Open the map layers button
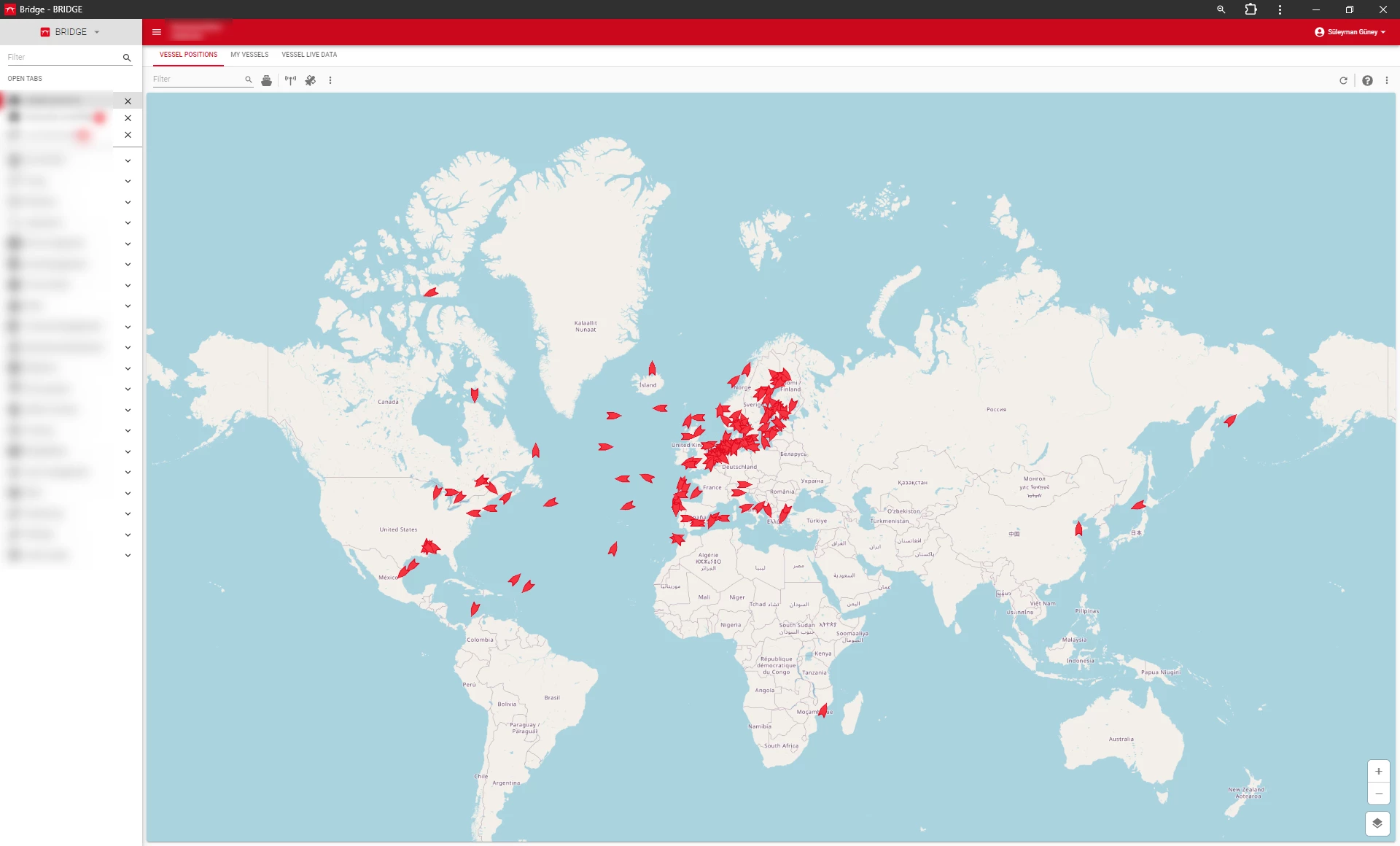The height and width of the screenshot is (846, 1400). click(1377, 823)
